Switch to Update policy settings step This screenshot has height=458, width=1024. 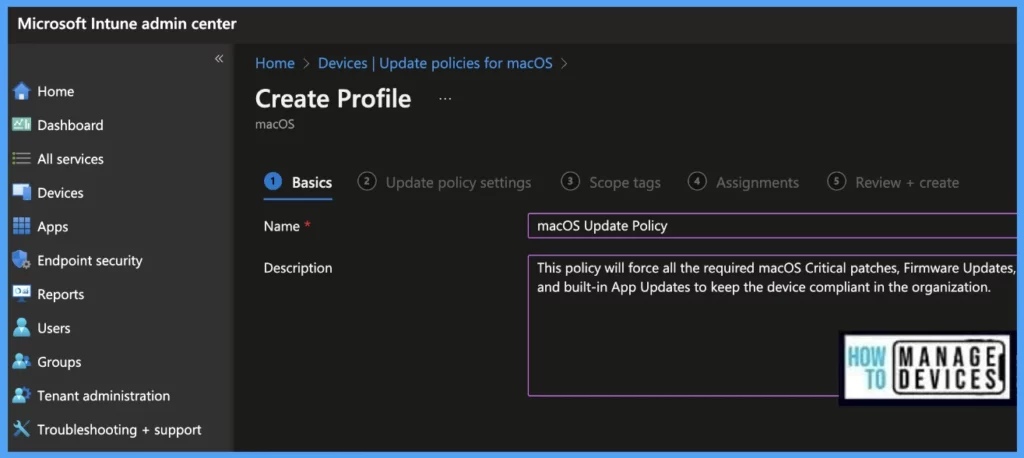point(445,182)
